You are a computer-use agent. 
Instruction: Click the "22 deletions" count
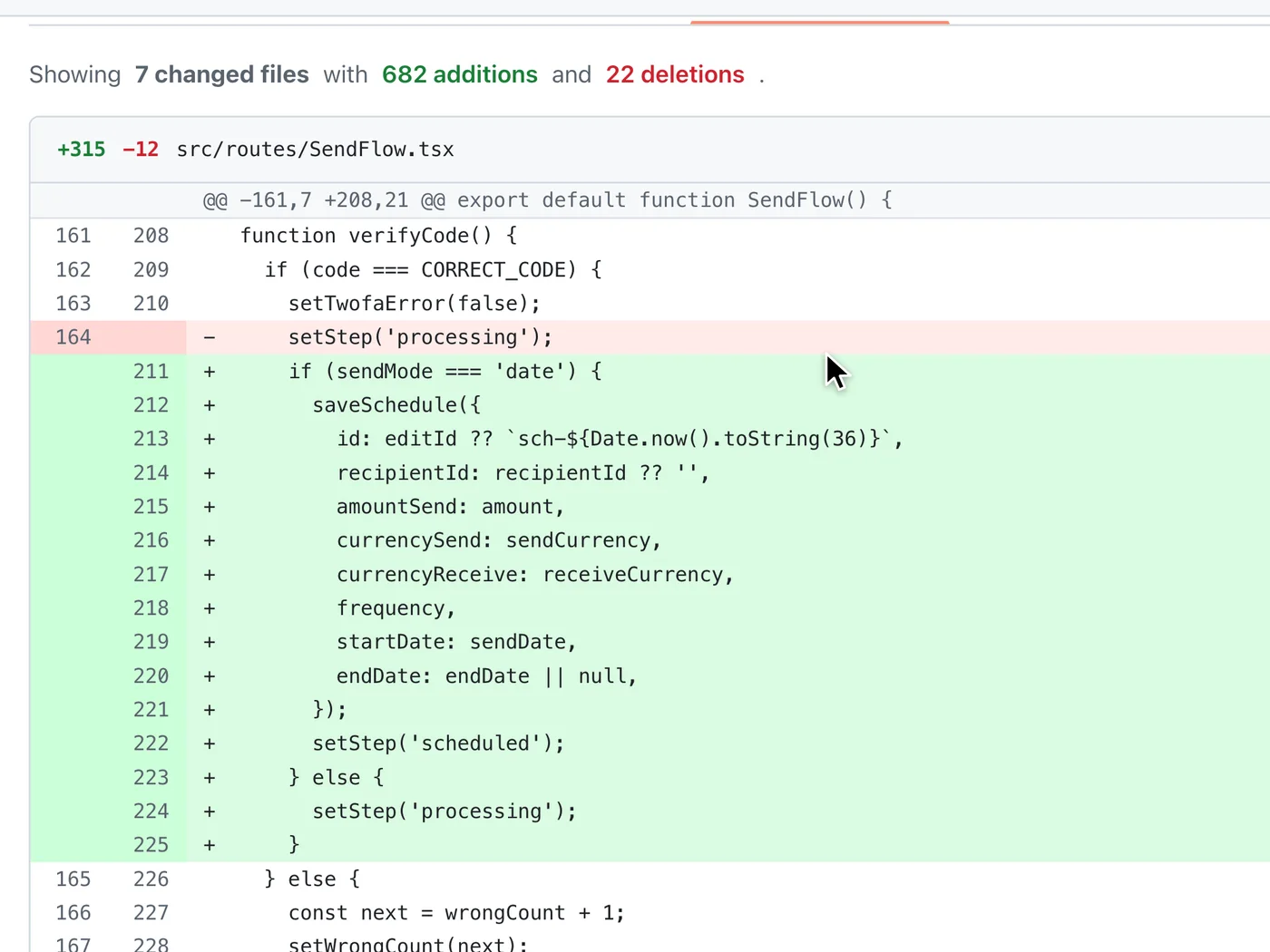pyautogui.click(x=675, y=74)
